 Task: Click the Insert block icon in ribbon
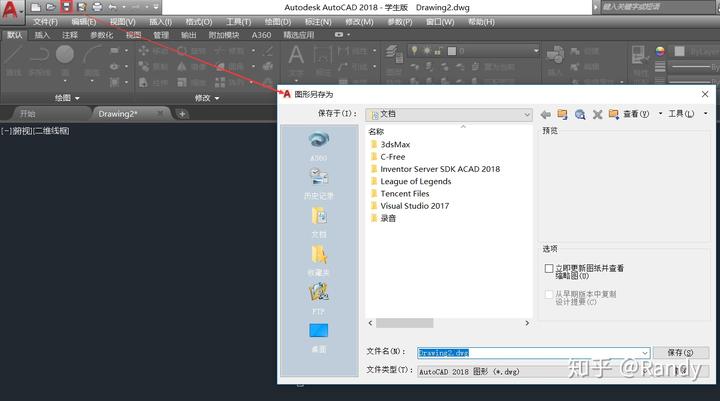(555, 56)
